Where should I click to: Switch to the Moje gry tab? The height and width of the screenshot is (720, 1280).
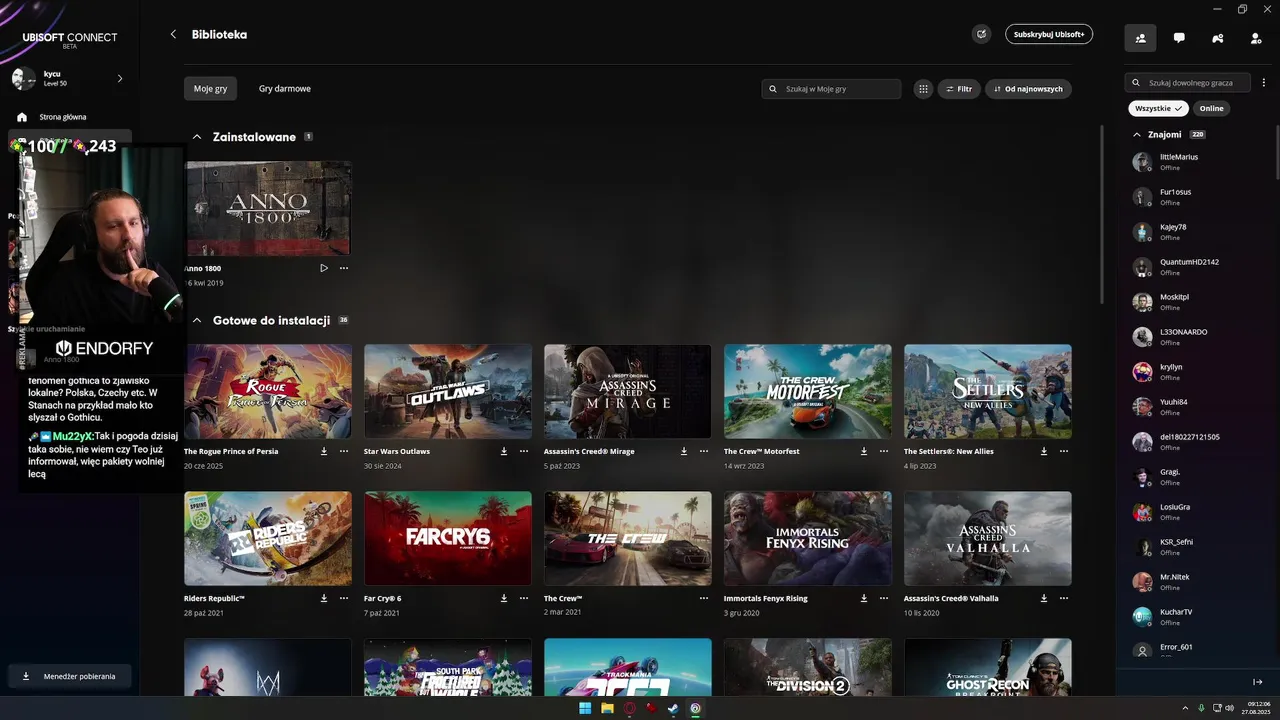click(x=210, y=89)
